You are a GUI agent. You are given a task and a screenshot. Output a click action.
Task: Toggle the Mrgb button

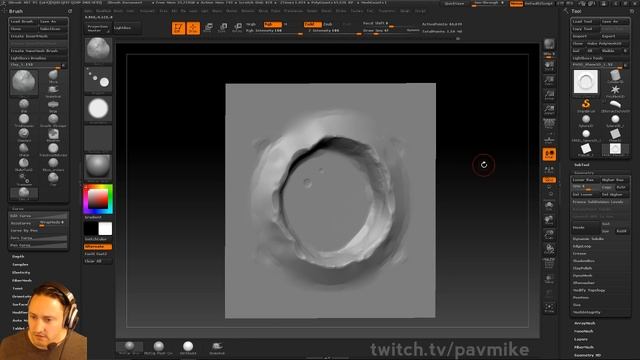pos(251,24)
